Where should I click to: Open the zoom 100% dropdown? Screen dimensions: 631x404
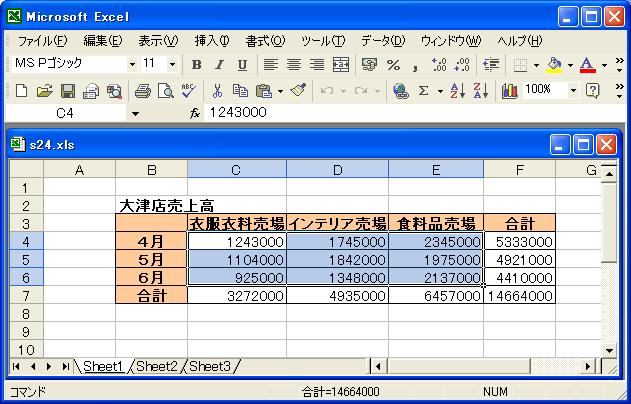pos(573,91)
